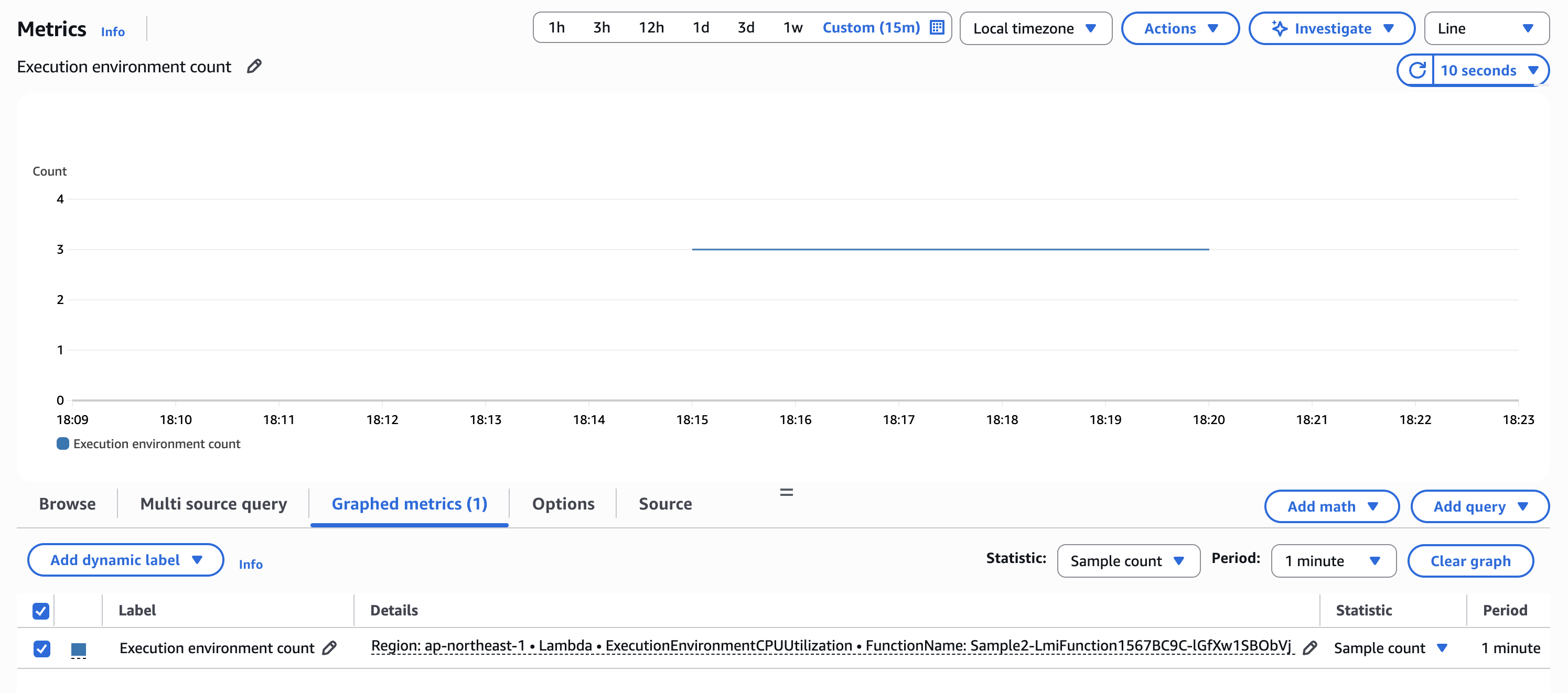Edit the metric label with pencil icon

point(329,648)
